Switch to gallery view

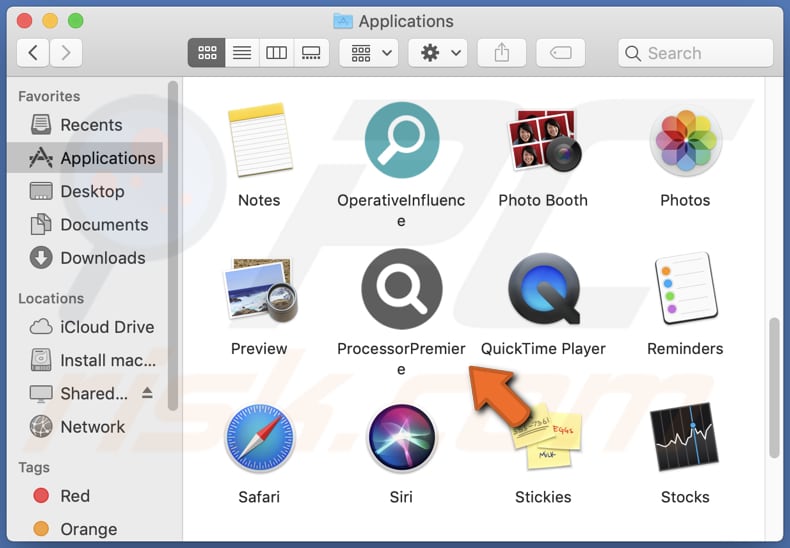[311, 52]
